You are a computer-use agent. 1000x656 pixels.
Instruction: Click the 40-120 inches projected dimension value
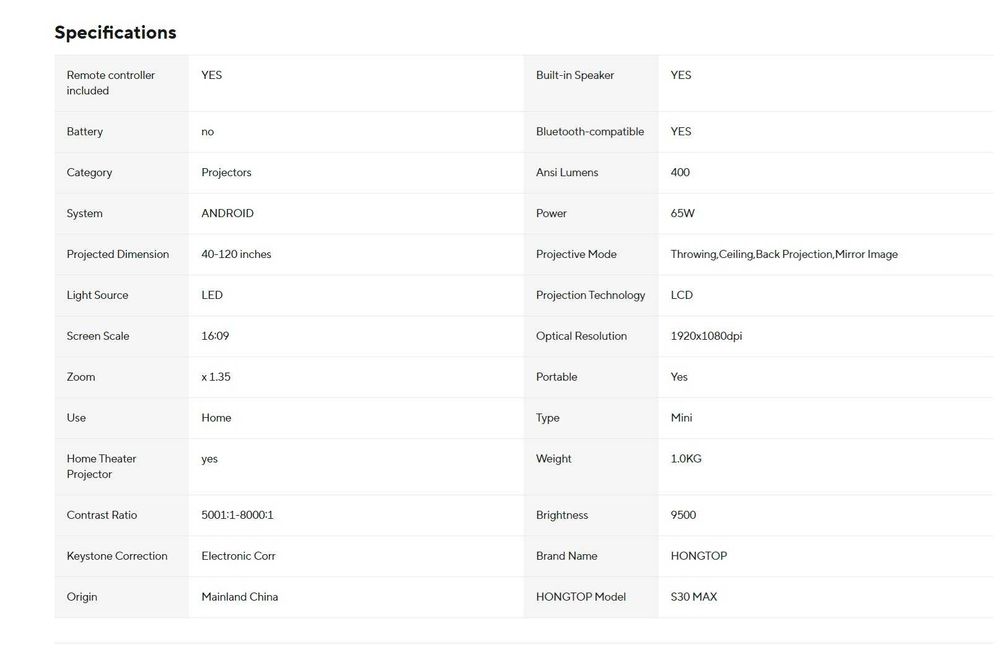click(x=236, y=255)
